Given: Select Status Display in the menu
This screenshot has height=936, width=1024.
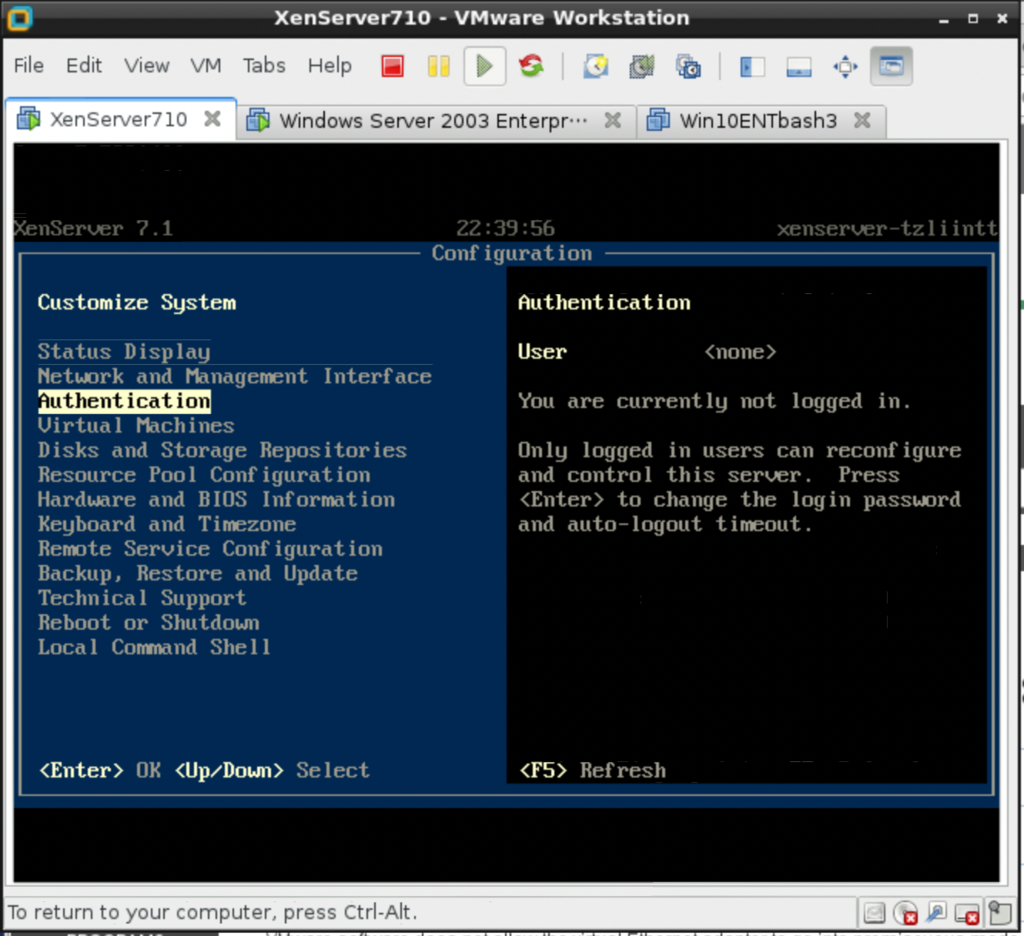Looking at the screenshot, I should click(x=124, y=351).
